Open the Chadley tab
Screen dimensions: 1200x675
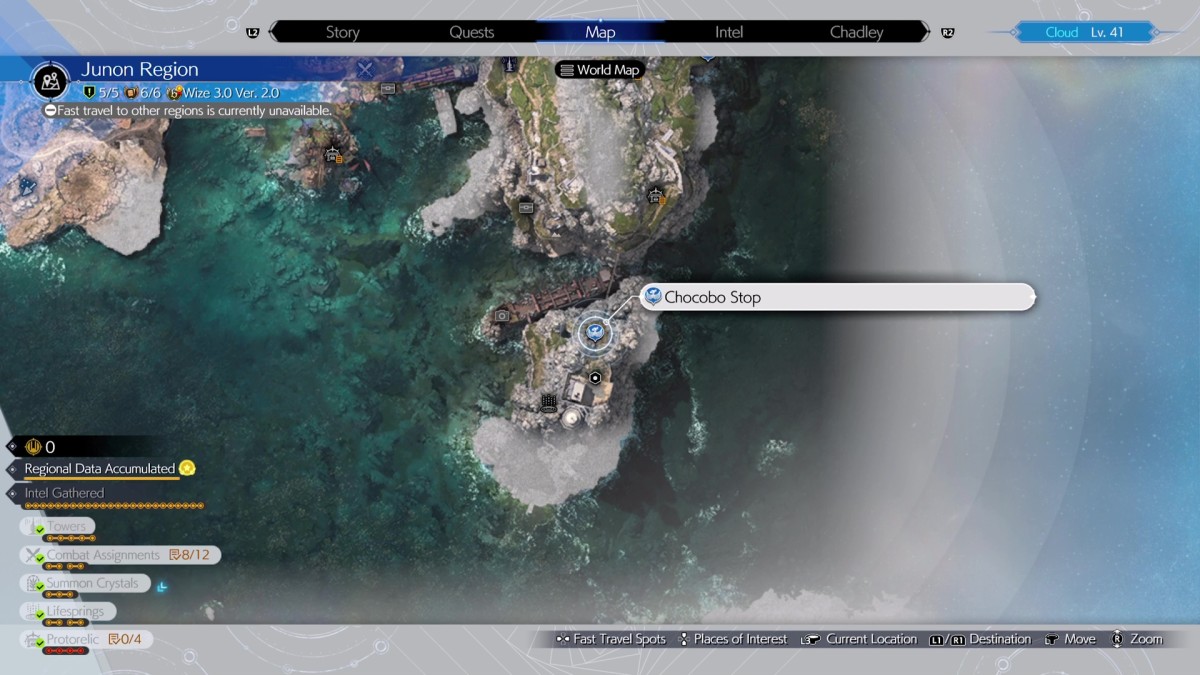coord(857,32)
